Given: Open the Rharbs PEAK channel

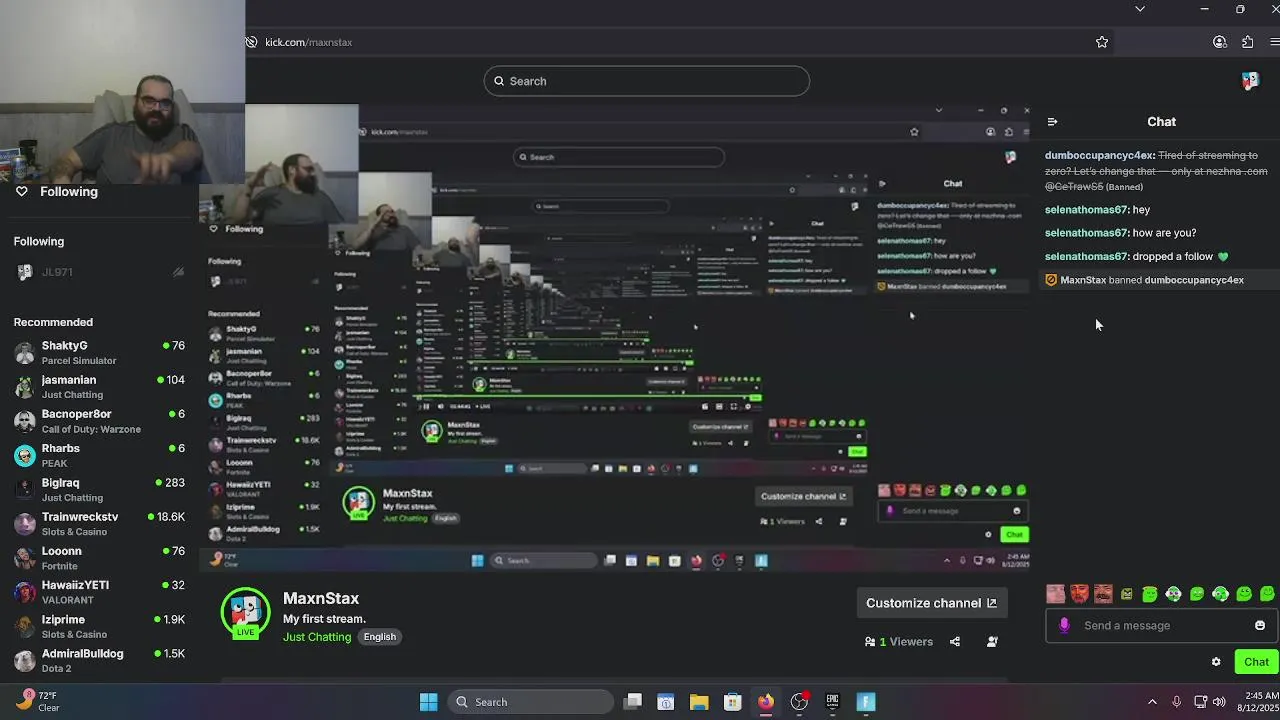Looking at the screenshot, I should 100,456.
